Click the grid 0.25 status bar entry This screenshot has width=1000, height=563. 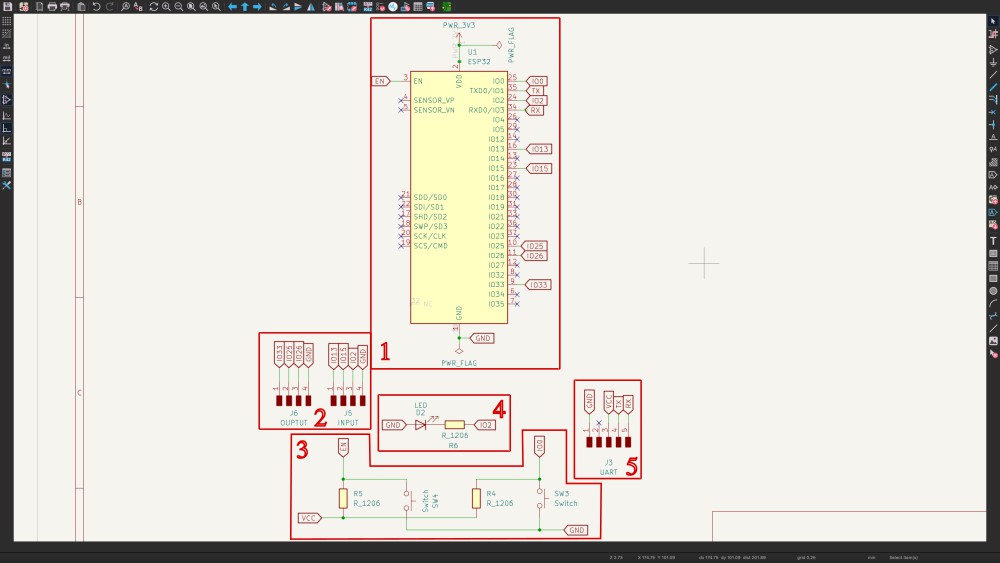pyautogui.click(x=806, y=558)
